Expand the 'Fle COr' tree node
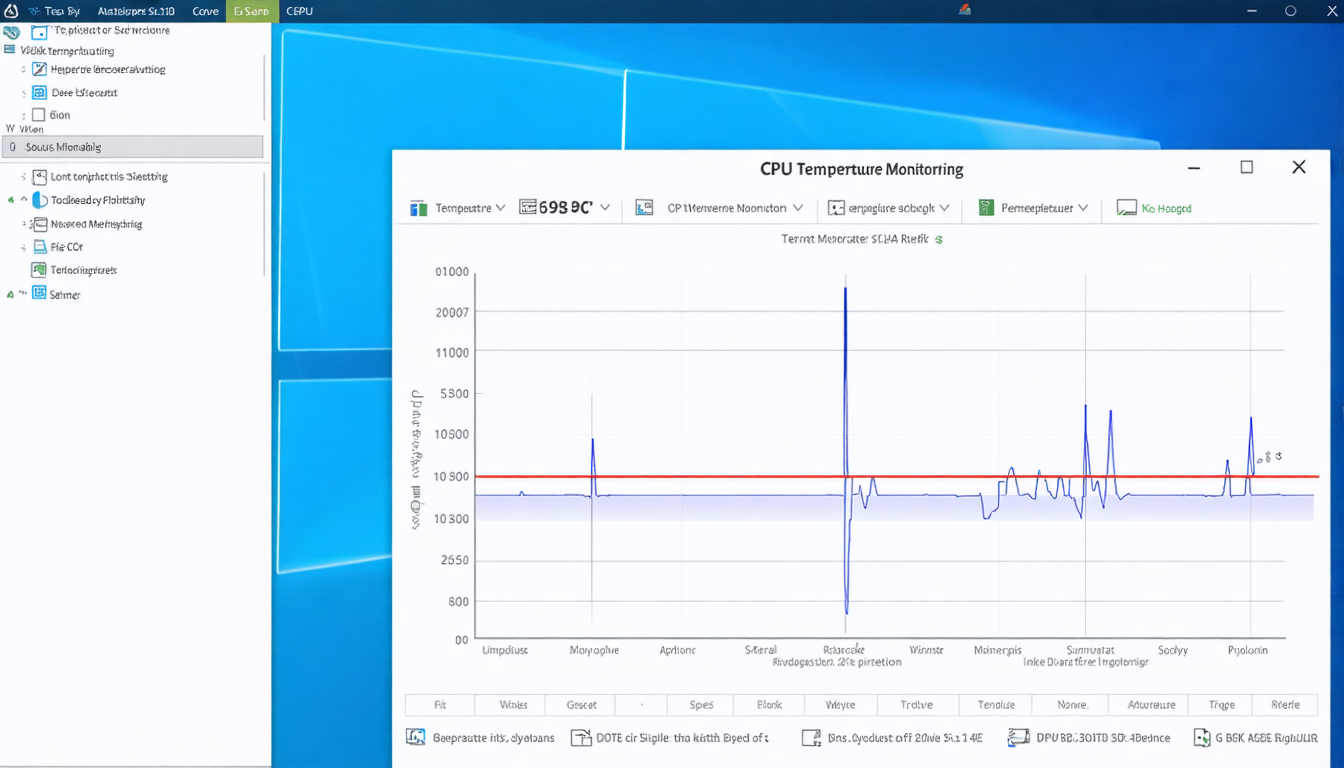The image size is (1344, 768). [24, 246]
